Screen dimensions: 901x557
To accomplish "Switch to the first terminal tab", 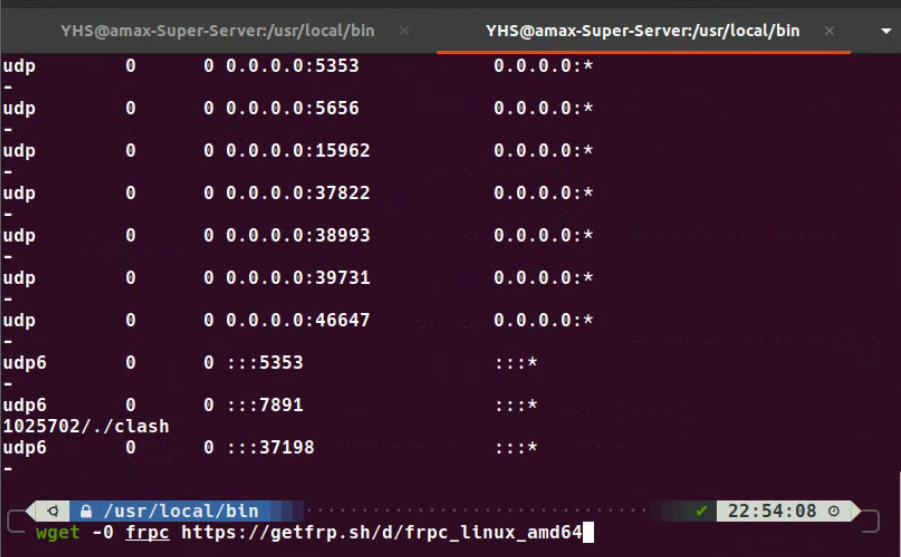I will point(217,30).
